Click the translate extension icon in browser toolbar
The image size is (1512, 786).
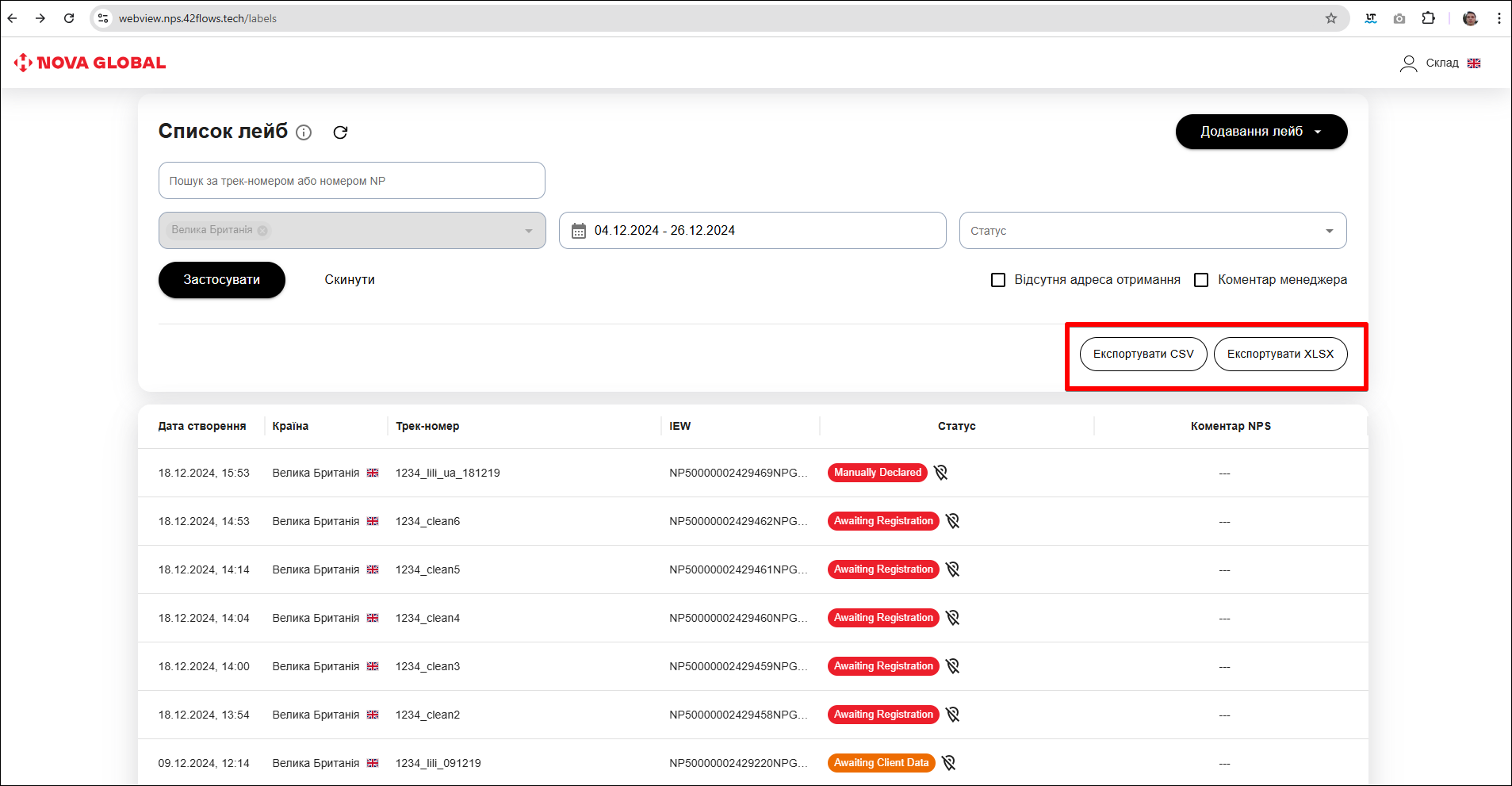click(x=1371, y=18)
